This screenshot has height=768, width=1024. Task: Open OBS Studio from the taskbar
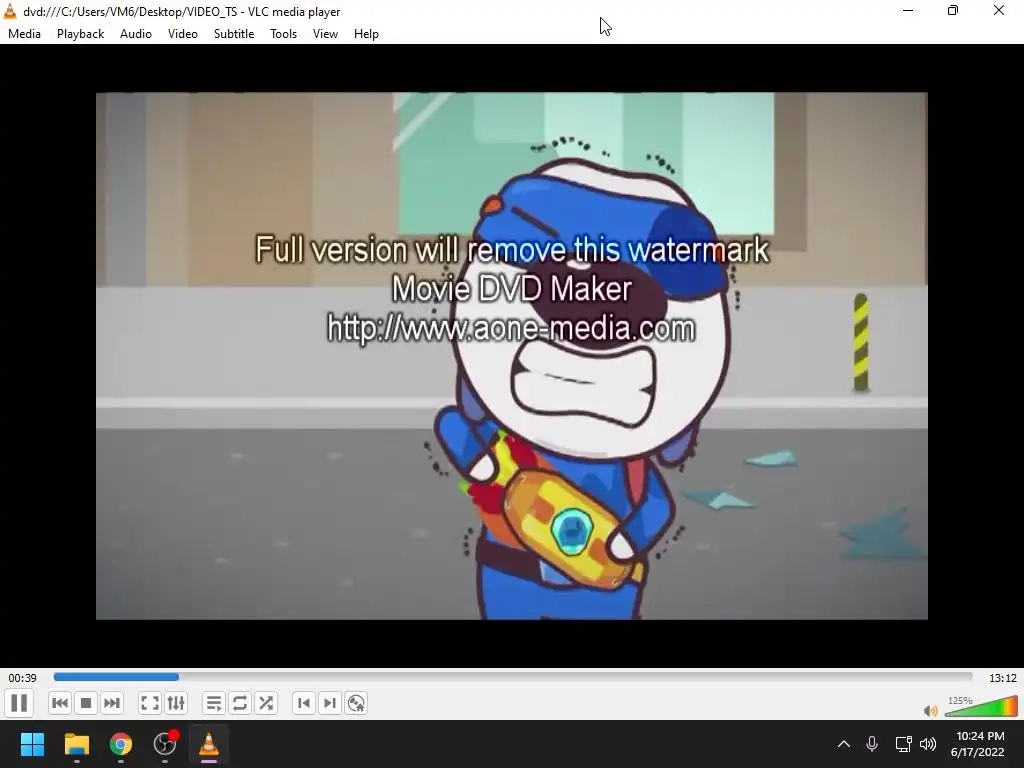tap(165, 744)
